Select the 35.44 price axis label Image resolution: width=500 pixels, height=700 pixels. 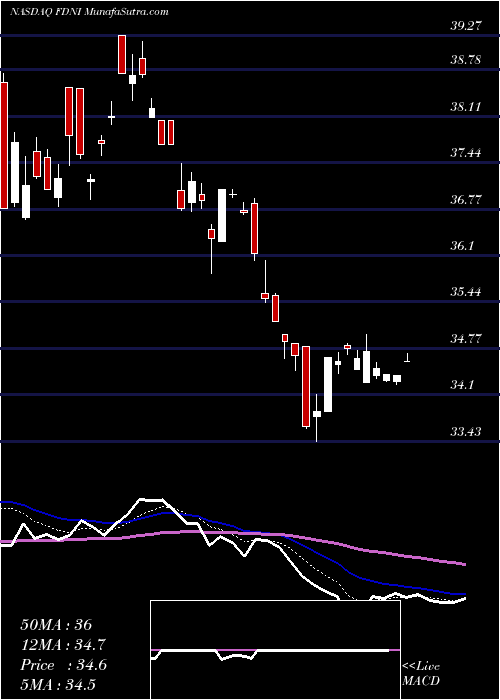click(x=465, y=292)
